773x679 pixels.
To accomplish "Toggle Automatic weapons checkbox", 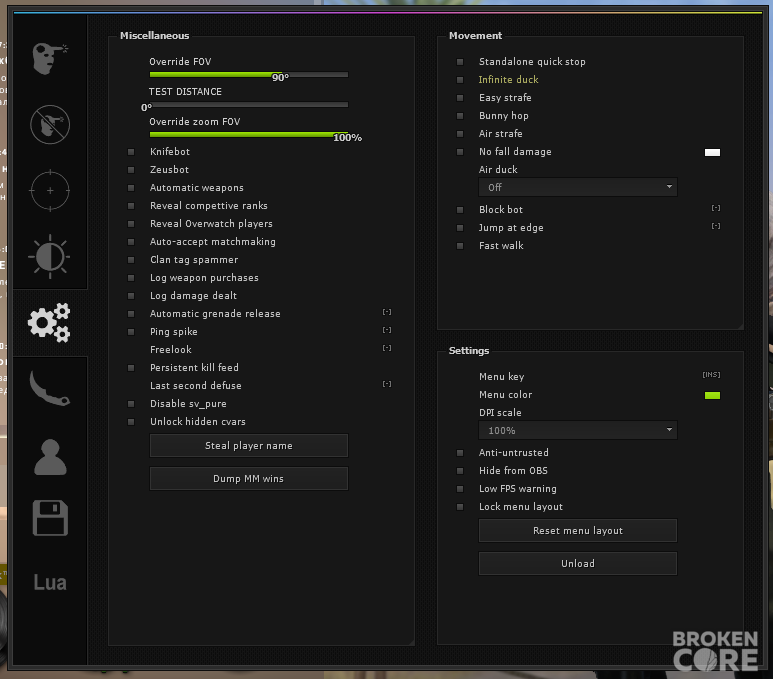I will click(131, 188).
